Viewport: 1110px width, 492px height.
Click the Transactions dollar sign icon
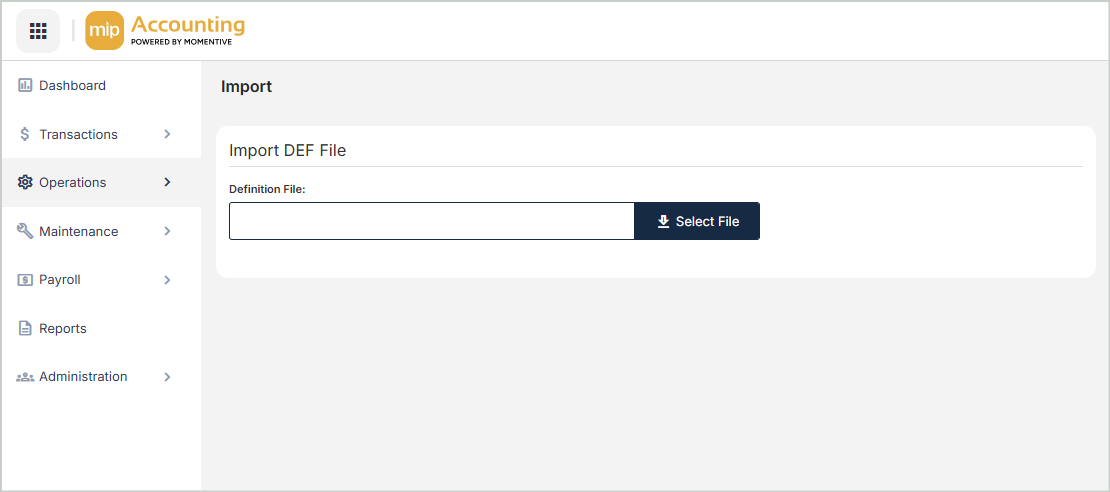(x=25, y=134)
